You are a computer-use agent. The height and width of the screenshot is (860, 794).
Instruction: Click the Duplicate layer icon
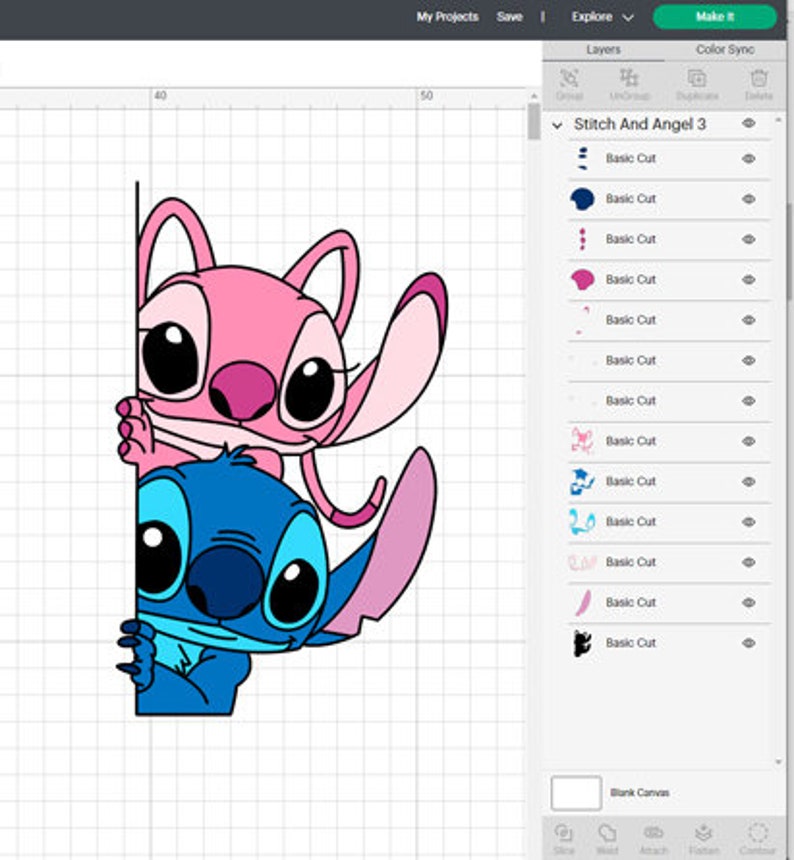click(x=697, y=84)
